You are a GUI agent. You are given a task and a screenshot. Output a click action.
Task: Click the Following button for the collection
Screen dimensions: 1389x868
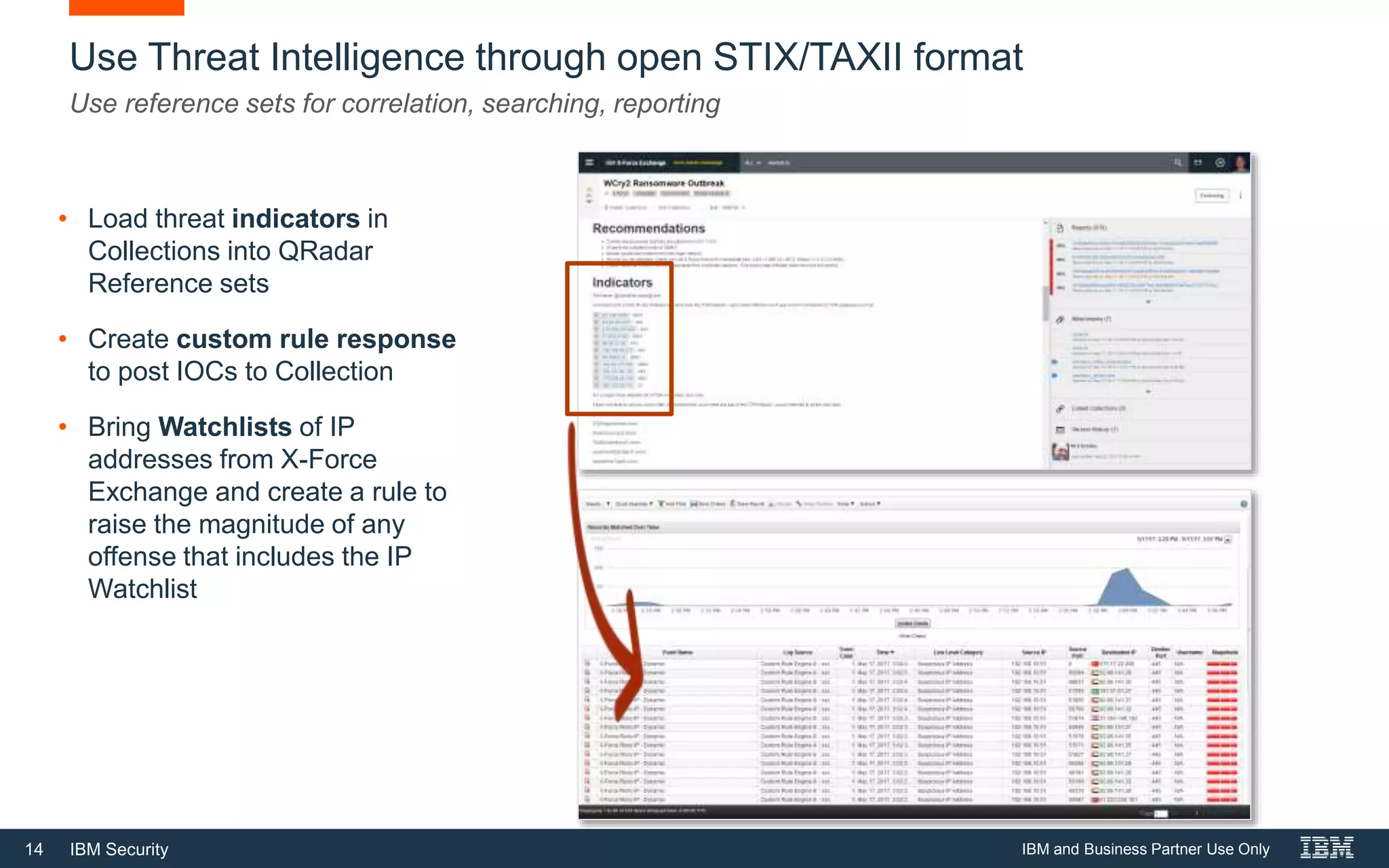pyautogui.click(x=1211, y=195)
